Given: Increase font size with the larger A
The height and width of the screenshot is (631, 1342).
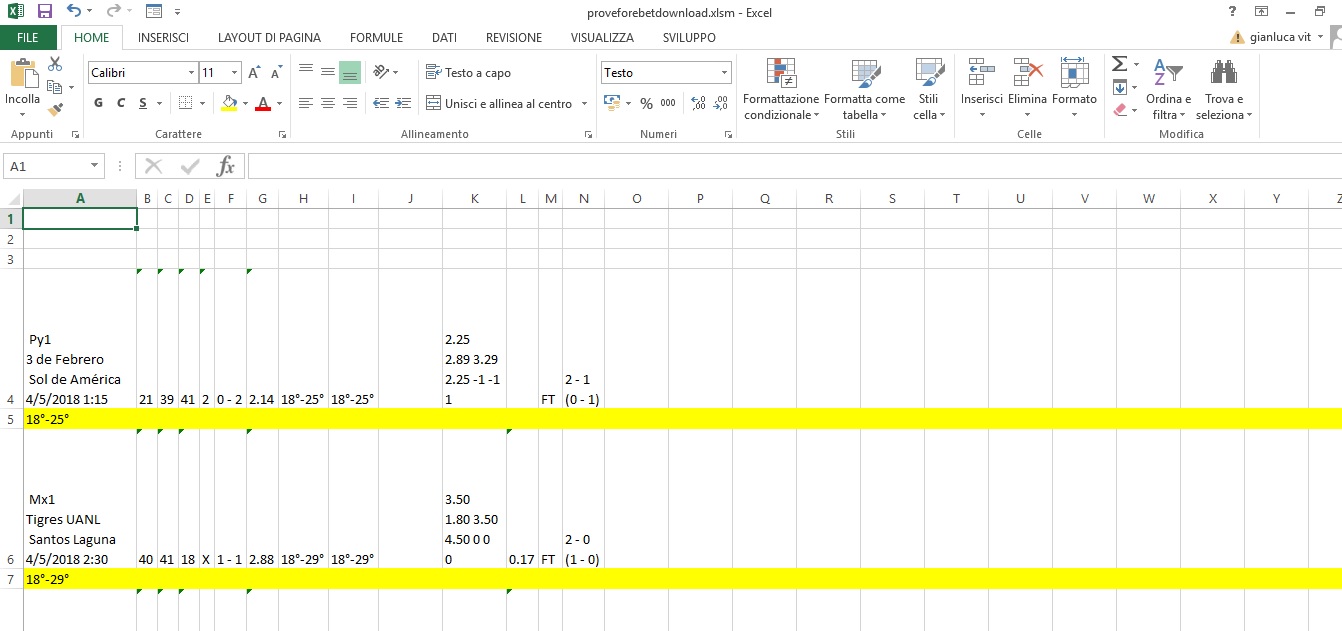Looking at the screenshot, I should (254, 73).
